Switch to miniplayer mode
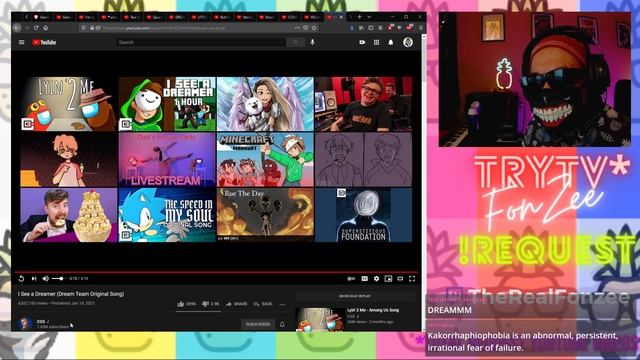Viewport: 640px width, 360px height. pos(388,279)
